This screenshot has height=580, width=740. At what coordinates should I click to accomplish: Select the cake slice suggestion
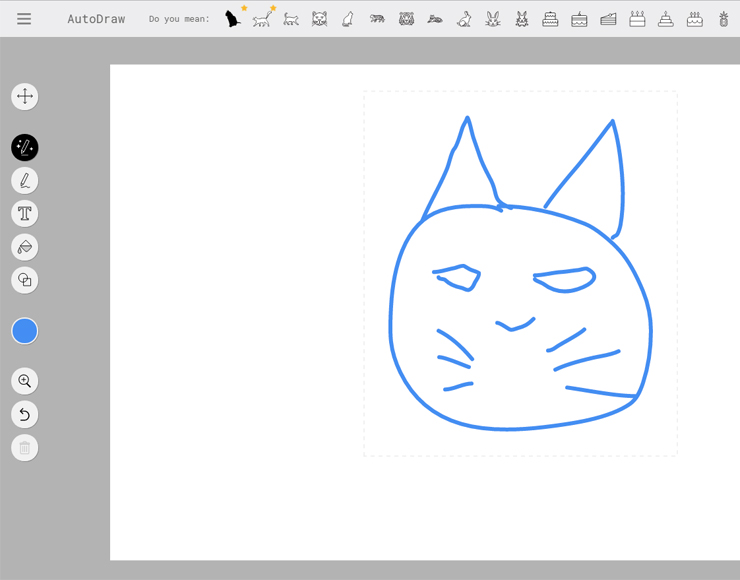(608, 19)
